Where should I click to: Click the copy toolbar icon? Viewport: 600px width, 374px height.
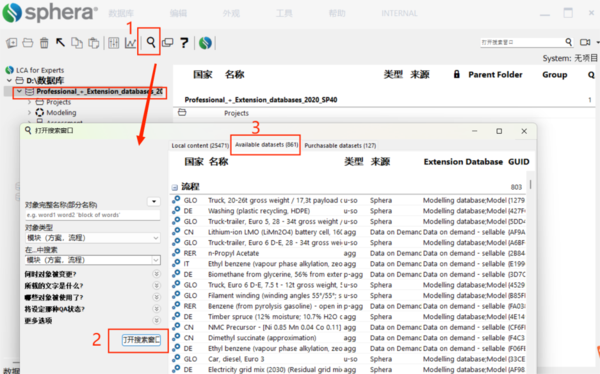(x=77, y=42)
